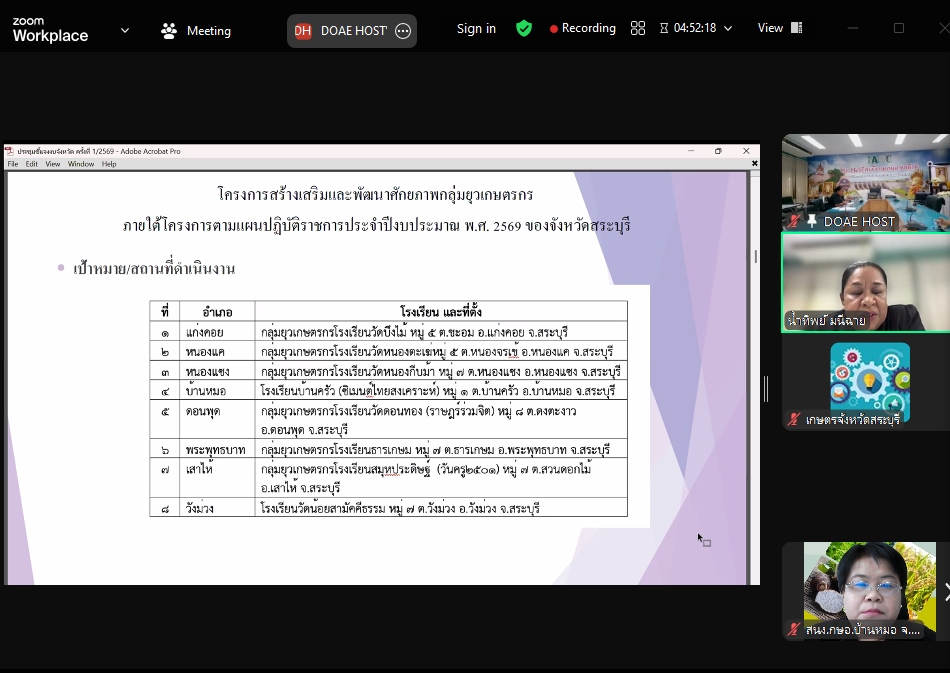Open the apps grid icon
Viewport: 950px width, 673px height.
pyautogui.click(x=638, y=29)
